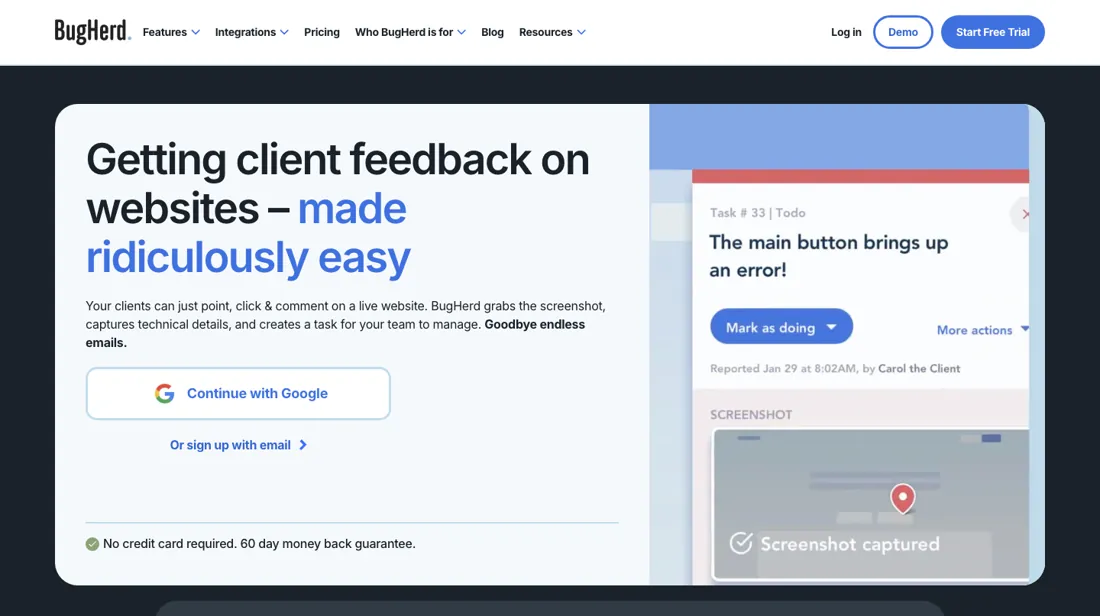Click Continue with Google button
This screenshot has height=616, width=1100.
[x=238, y=394]
